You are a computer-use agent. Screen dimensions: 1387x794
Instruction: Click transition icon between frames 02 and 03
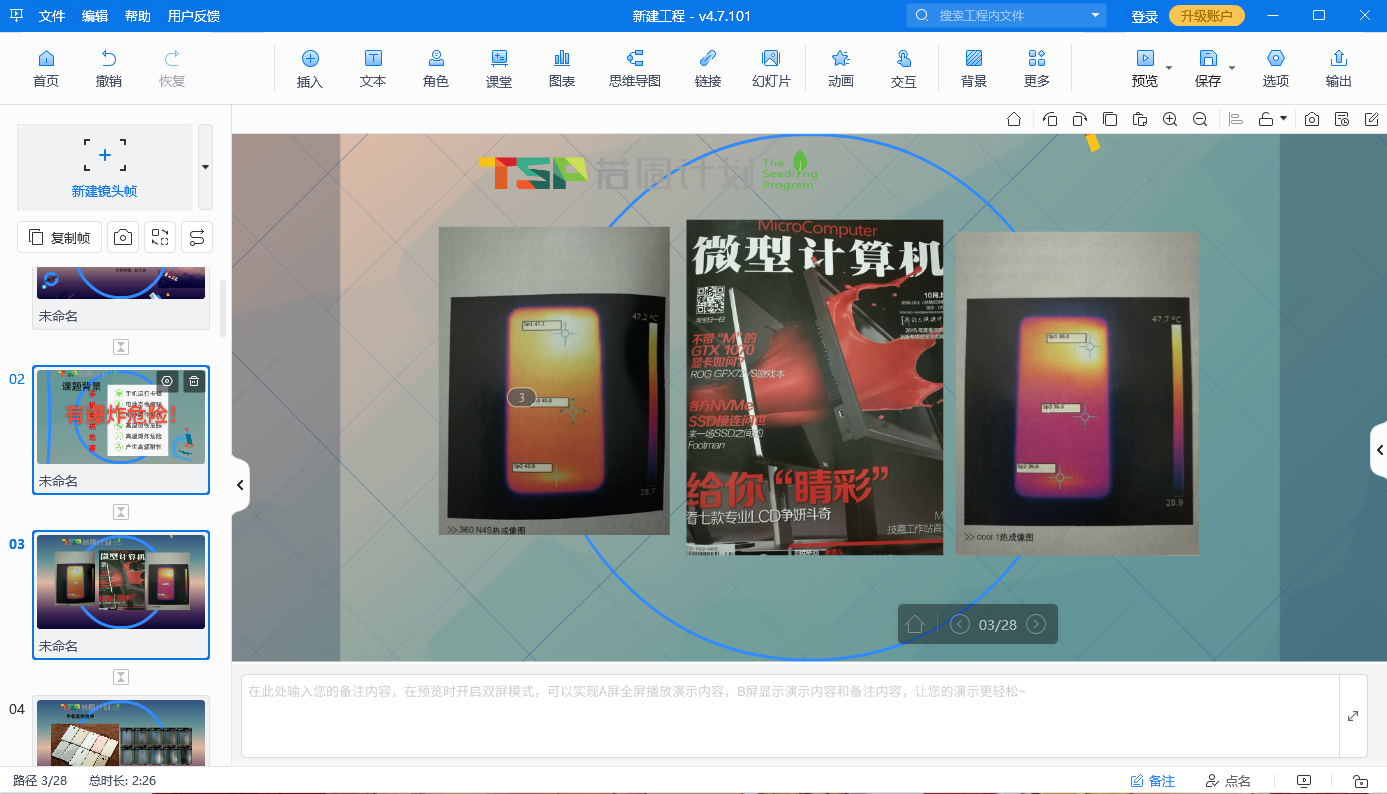(x=121, y=512)
